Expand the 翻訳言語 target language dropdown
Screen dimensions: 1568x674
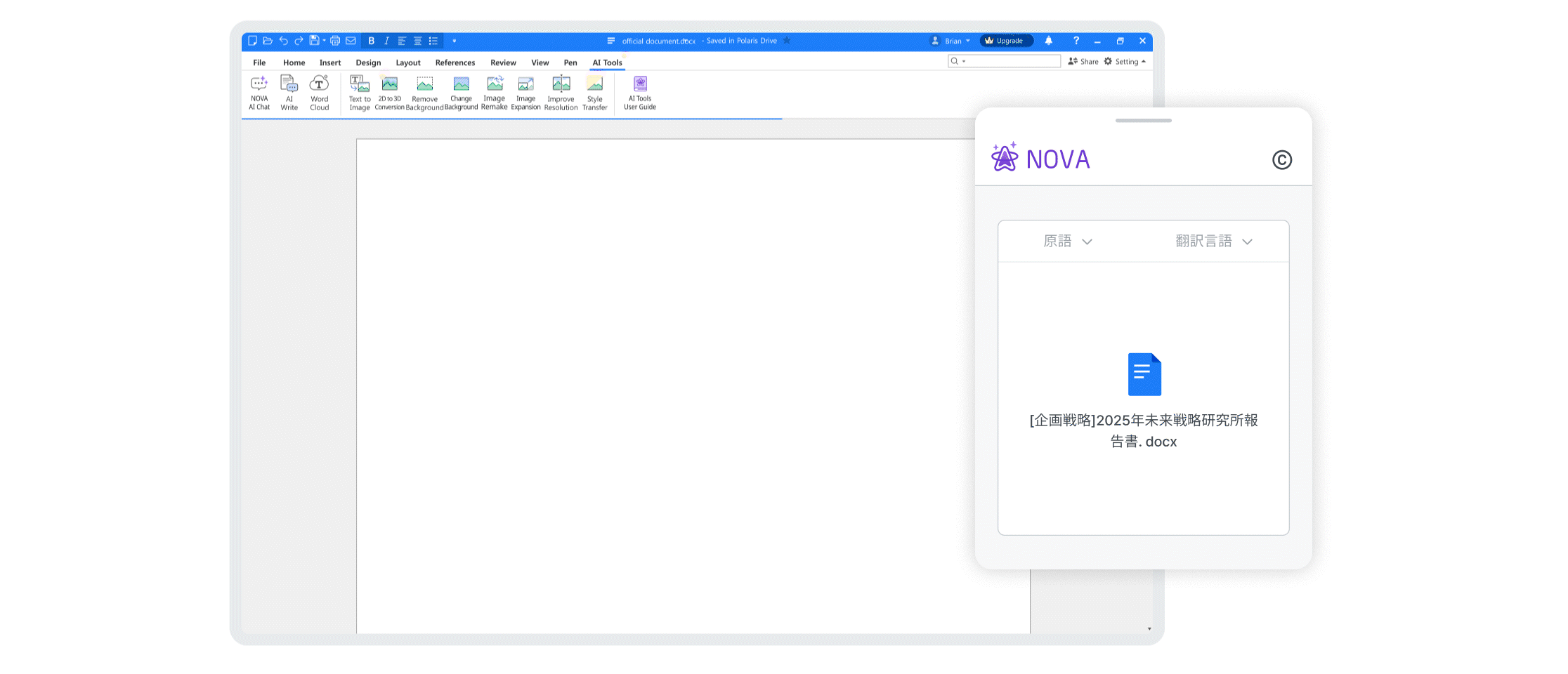coord(1213,242)
